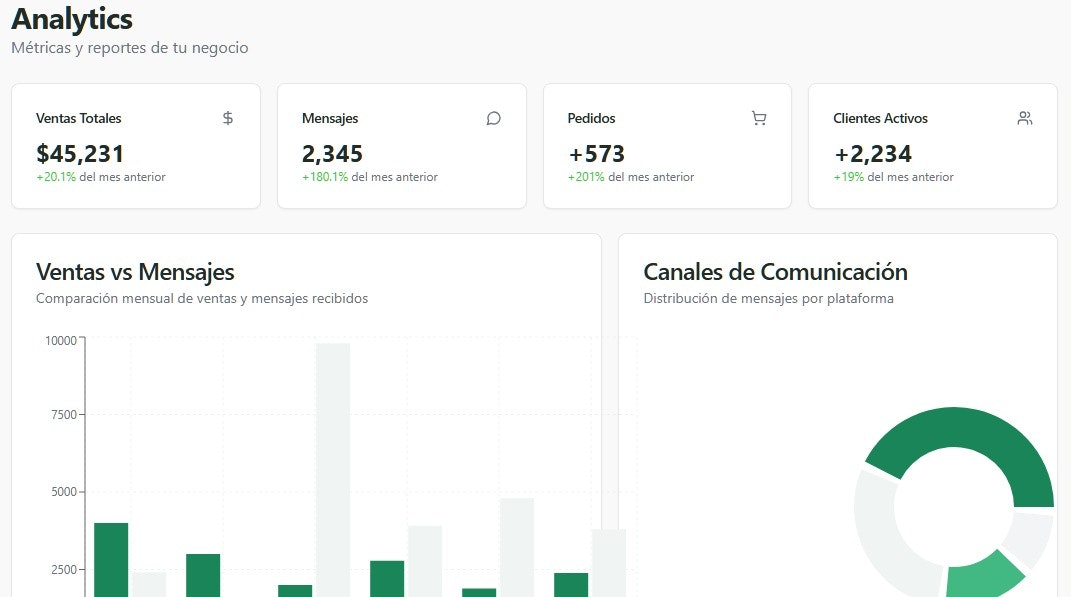1071x597 pixels.
Task: Click the +573 orders value
Action: click(596, 154)
